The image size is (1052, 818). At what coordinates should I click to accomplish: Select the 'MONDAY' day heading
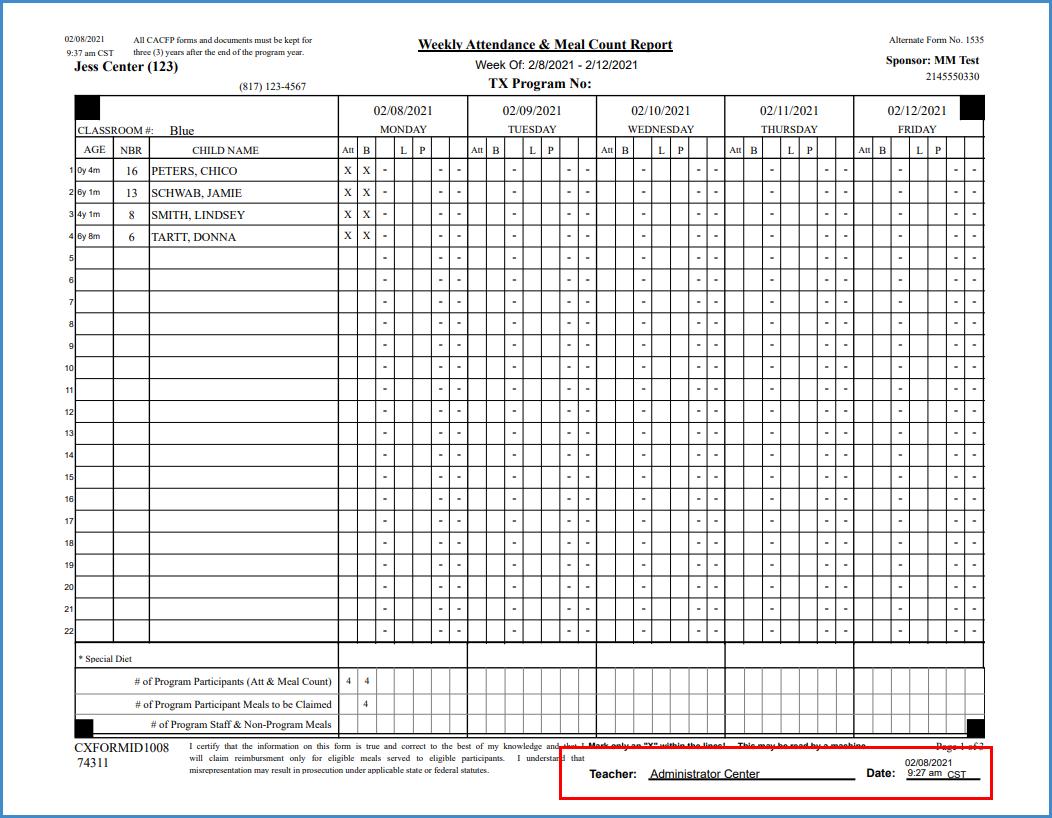point(403,130)
